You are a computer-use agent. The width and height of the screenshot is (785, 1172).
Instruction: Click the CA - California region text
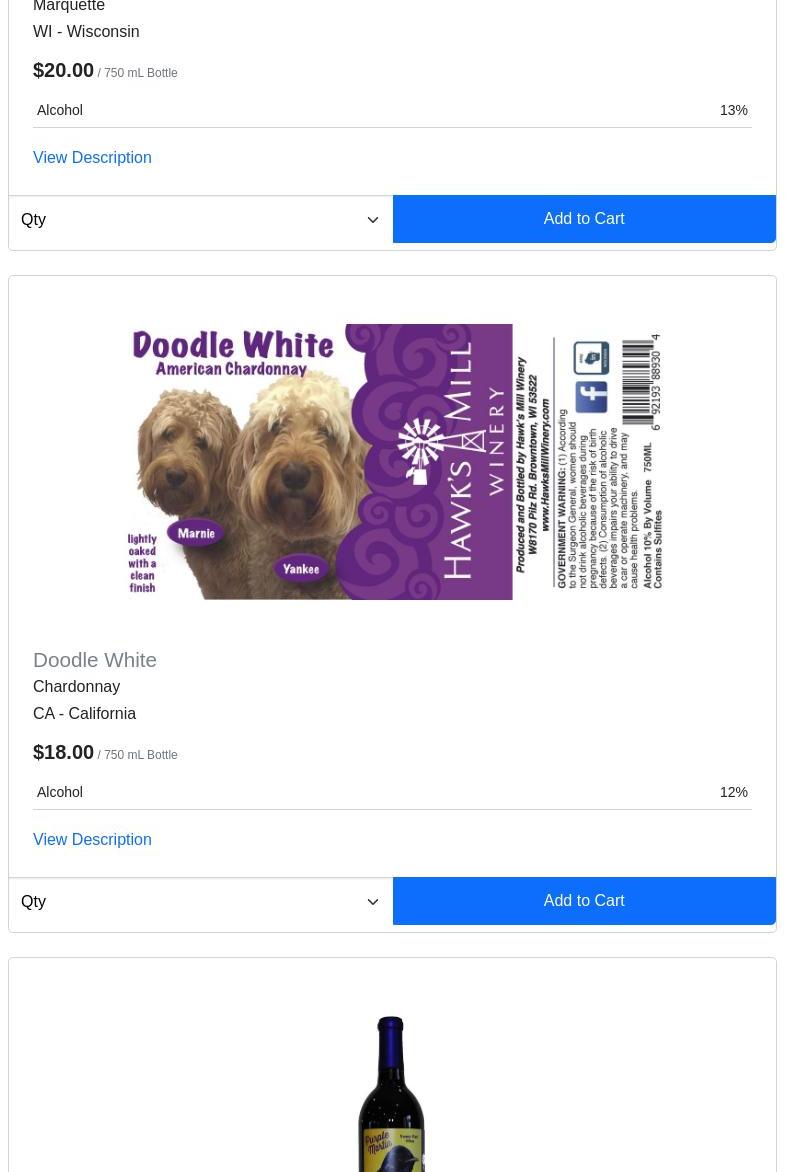point(84,714)
